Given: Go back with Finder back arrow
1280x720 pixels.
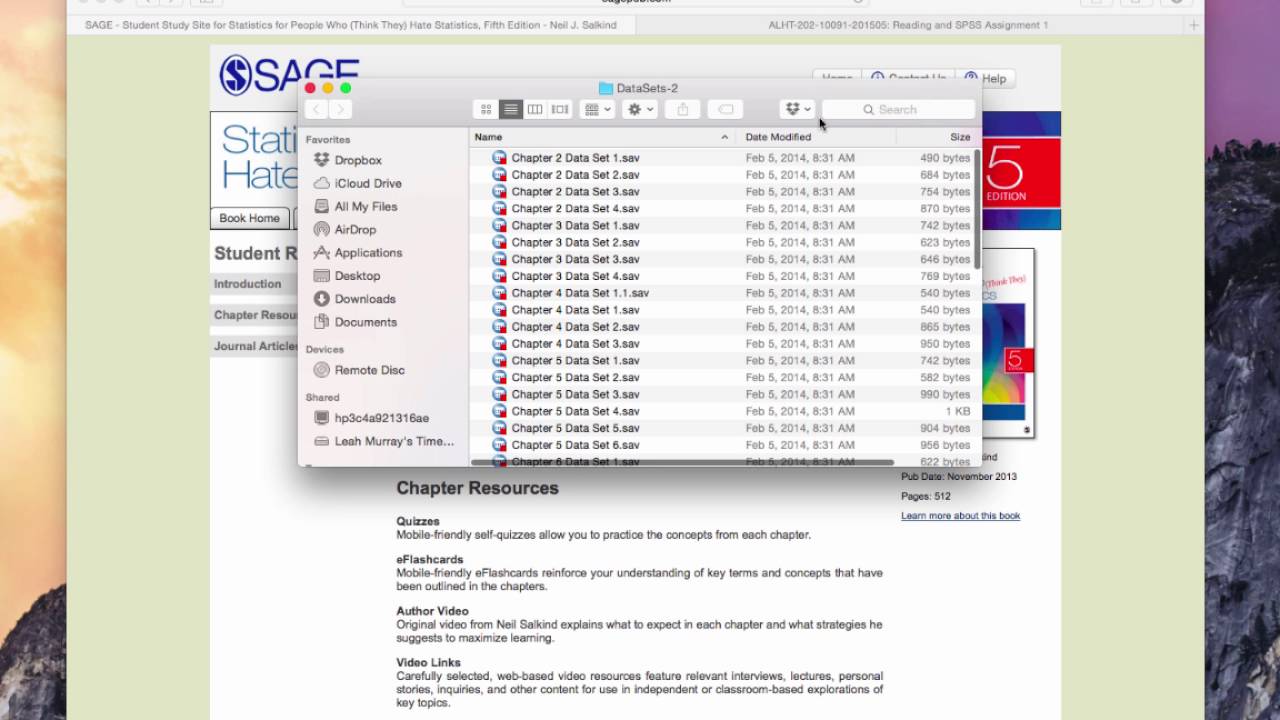Looking at the screenshot, I should coord(316,109).
